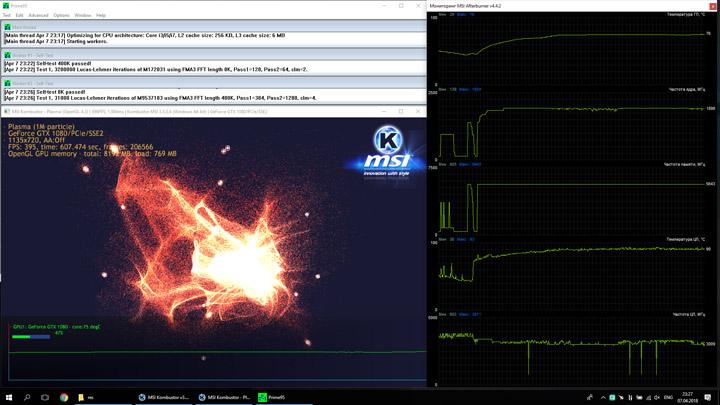Open the Options menu in Prime95
The width and height of the screenshot is (720, 405).
pyautogui.click(x=61, y=15)
